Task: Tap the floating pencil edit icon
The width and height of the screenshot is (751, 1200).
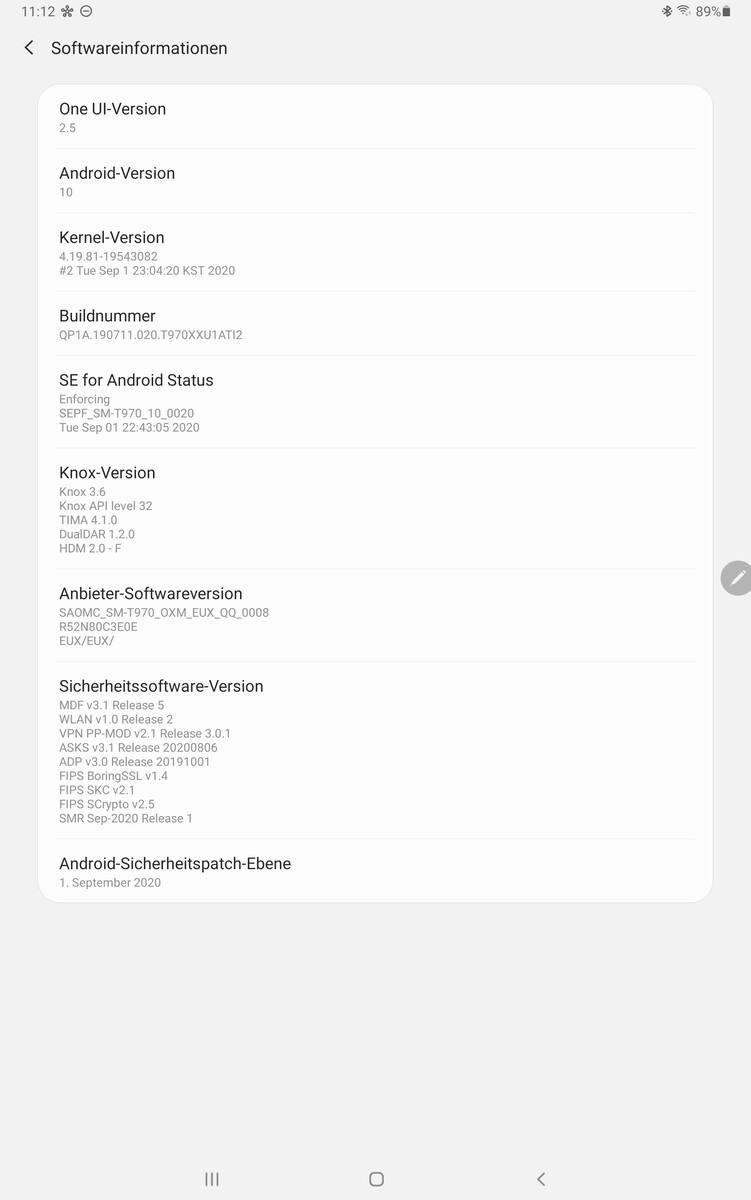Action: pyautogui.click(x=737, y=578)
